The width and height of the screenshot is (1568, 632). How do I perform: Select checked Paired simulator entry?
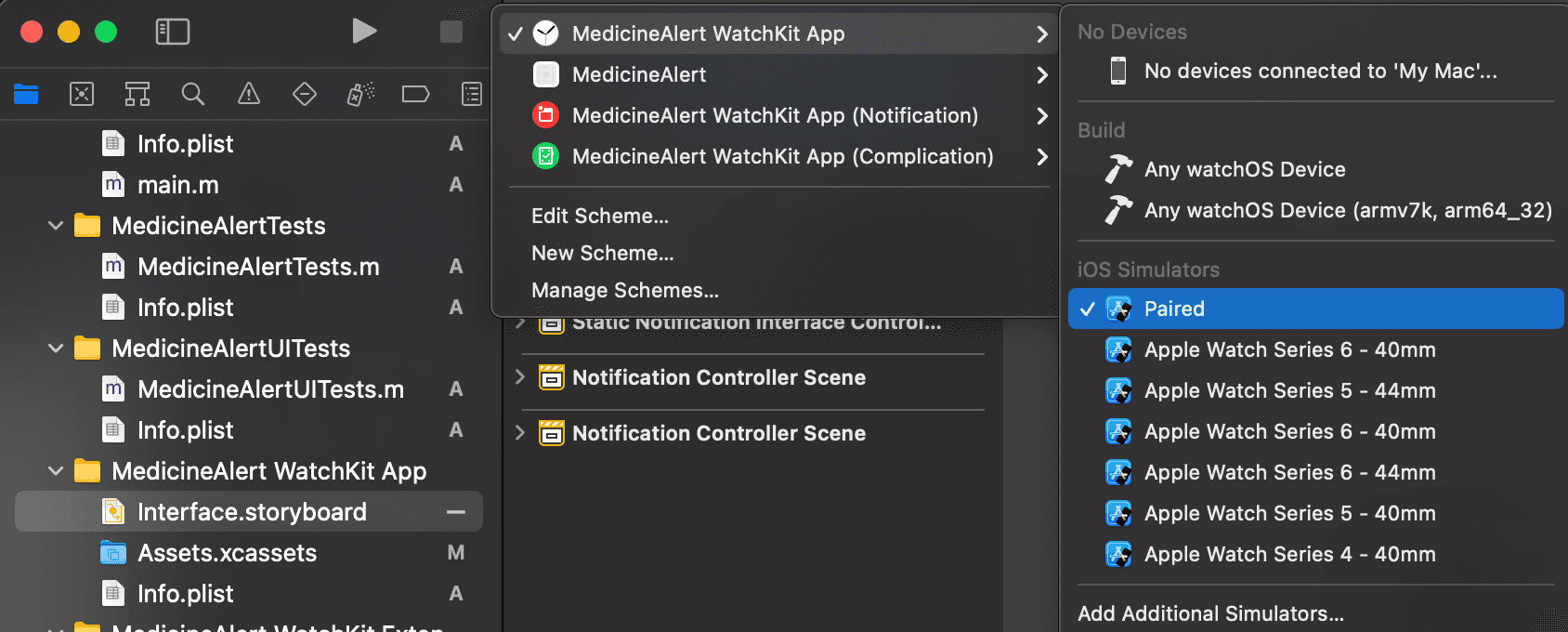coord(1174,309)
